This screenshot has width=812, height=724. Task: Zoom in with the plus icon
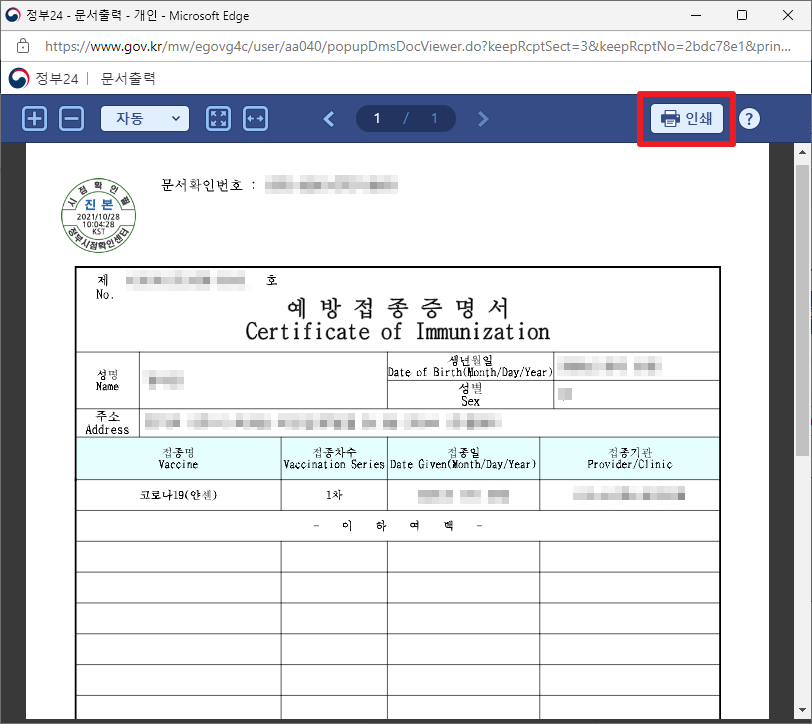tap(35, 119)
